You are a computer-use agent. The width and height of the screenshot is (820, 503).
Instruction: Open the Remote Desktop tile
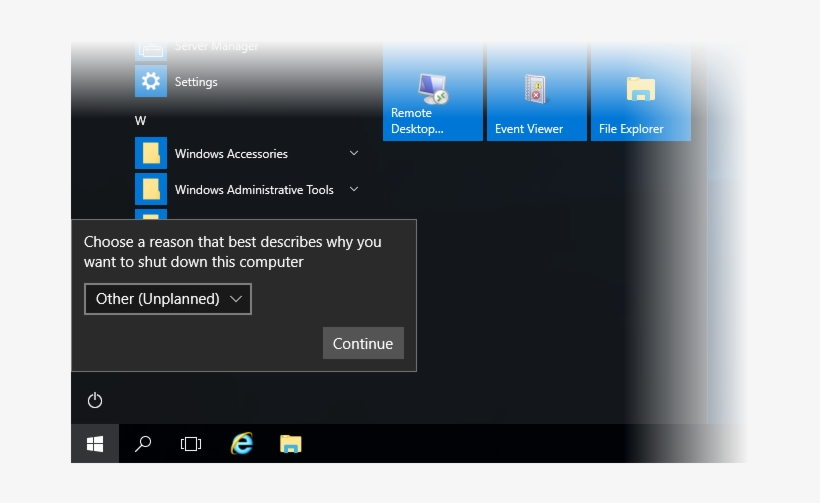[432, 92]
